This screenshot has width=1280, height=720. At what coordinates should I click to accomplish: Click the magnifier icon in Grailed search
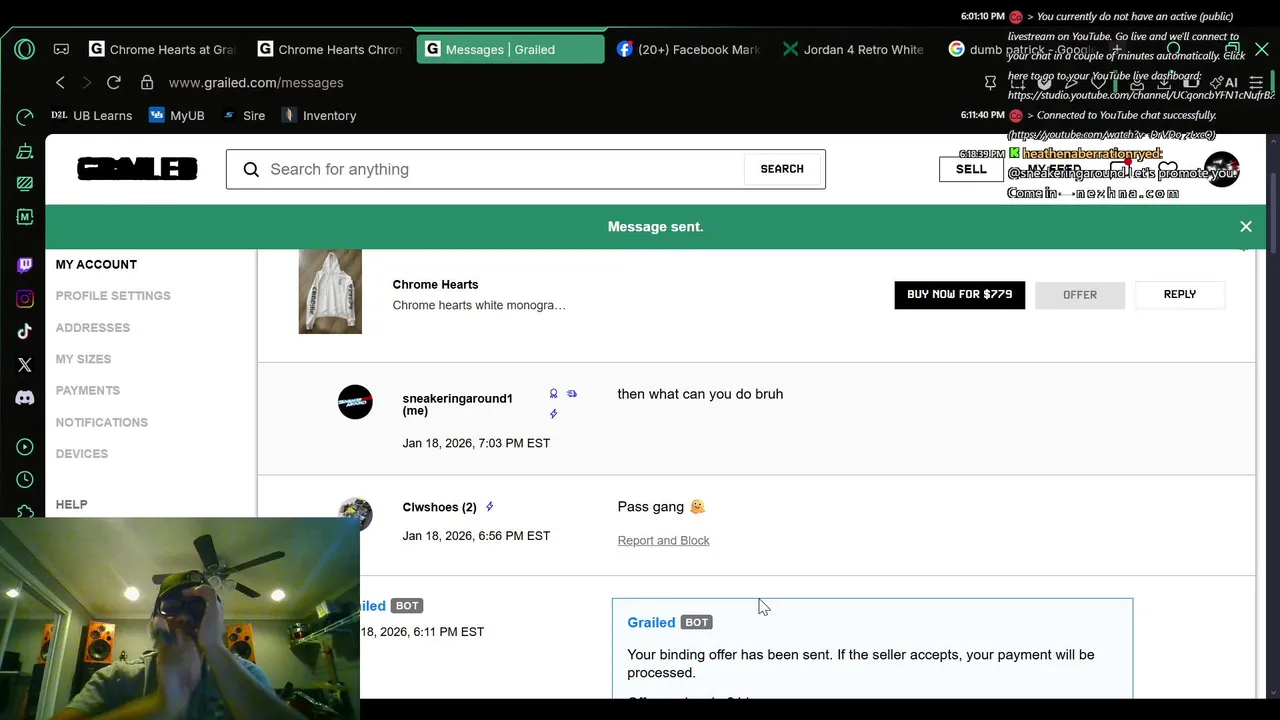pos(251,169)
